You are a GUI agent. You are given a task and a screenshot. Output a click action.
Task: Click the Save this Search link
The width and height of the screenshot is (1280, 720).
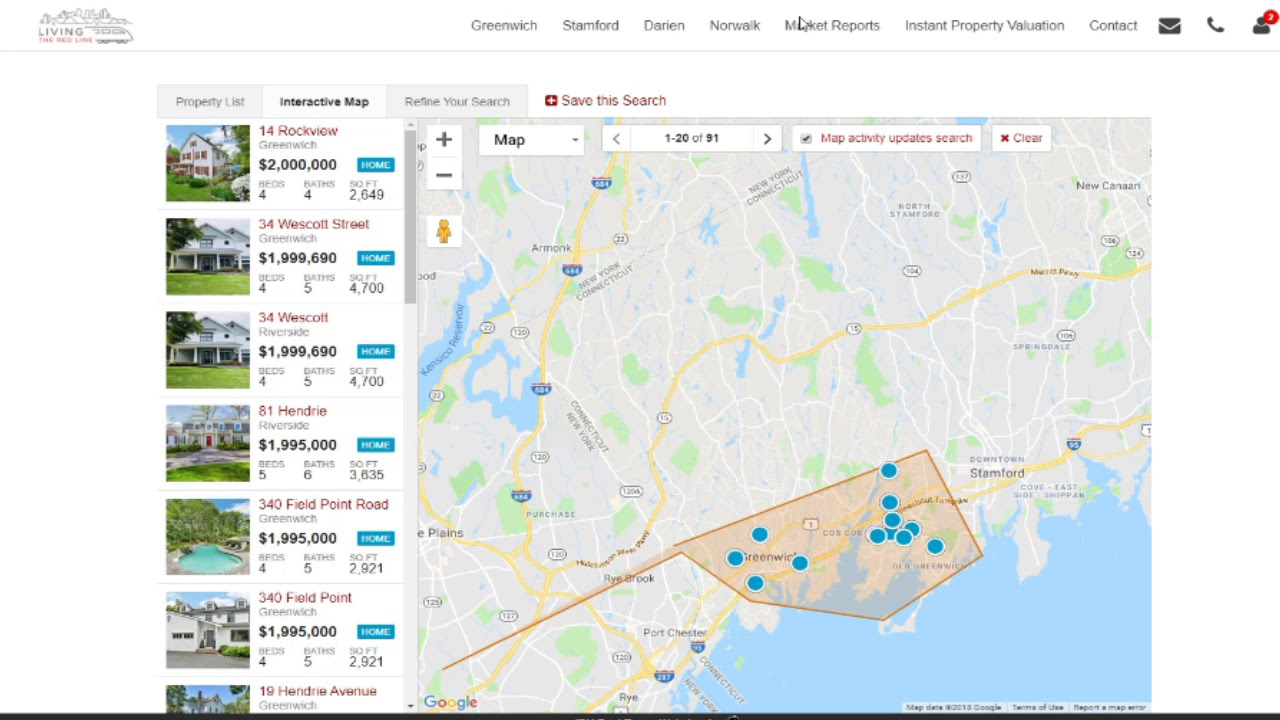(613, 101)
